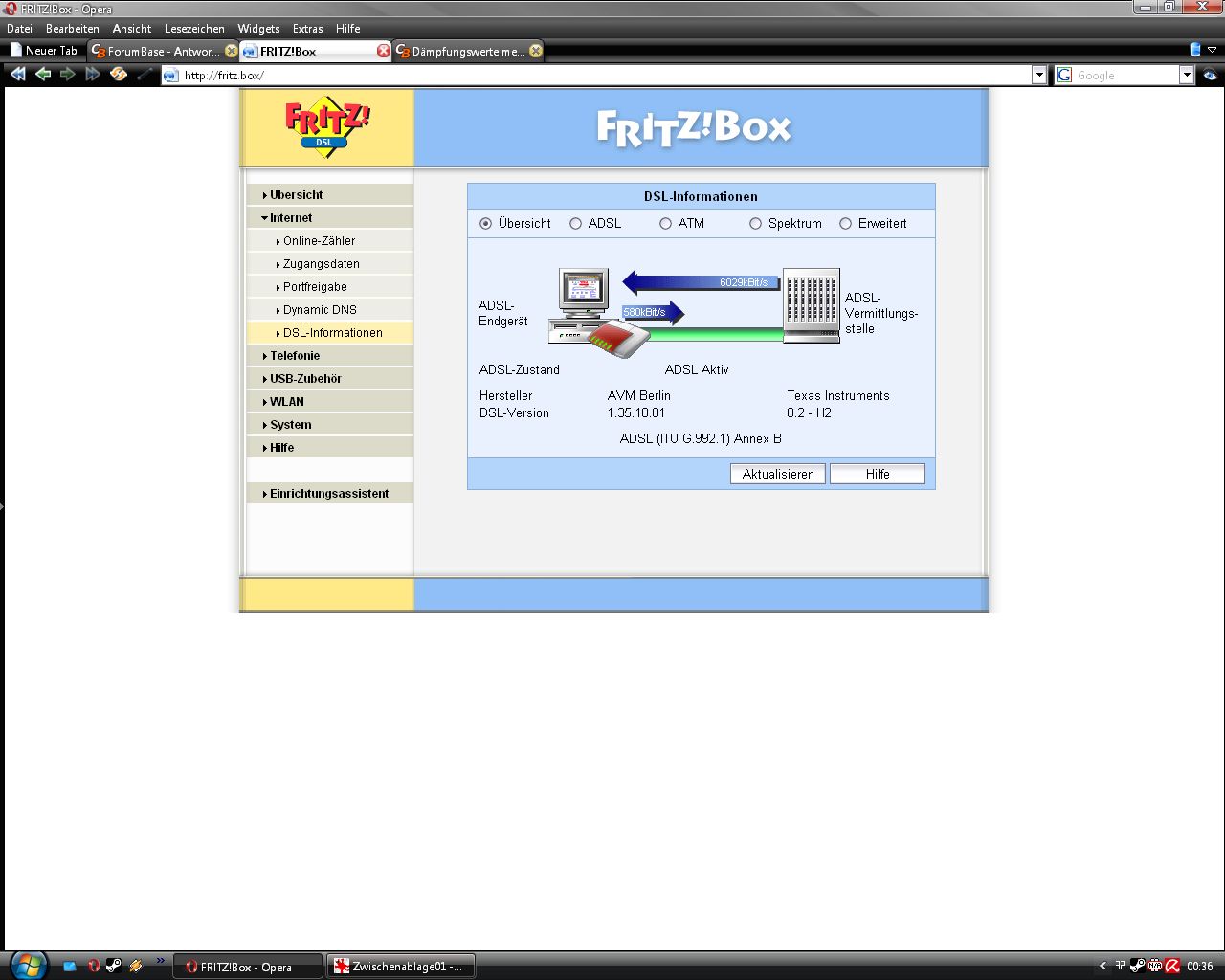Launch Steam from quick launch
The width and height of the screenshot is (1225, 980).
tap(114, 967)
